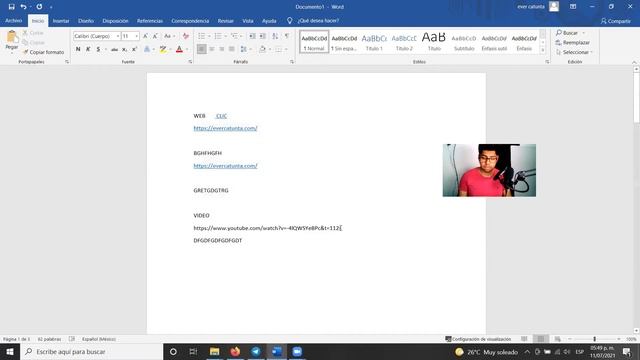The image size is (640, 360).
Task: Decrease paragraph indent
Action: (252, 36)
